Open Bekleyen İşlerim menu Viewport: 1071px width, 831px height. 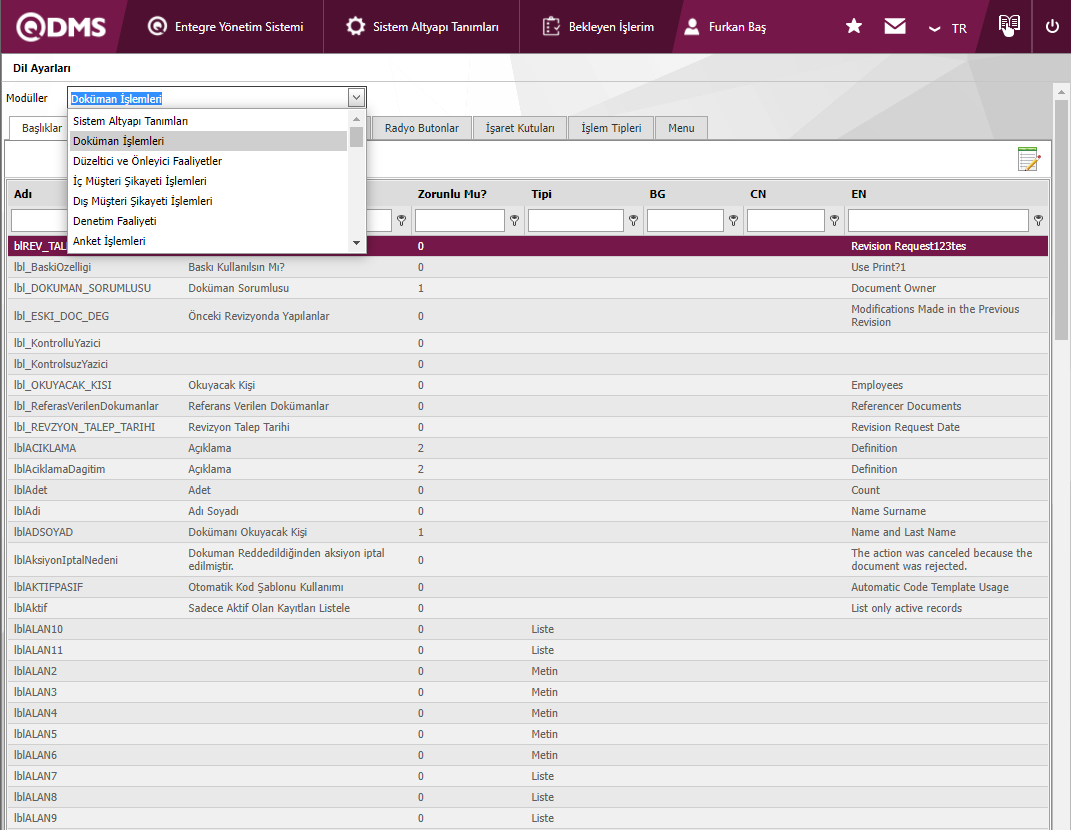click(598, 27)
